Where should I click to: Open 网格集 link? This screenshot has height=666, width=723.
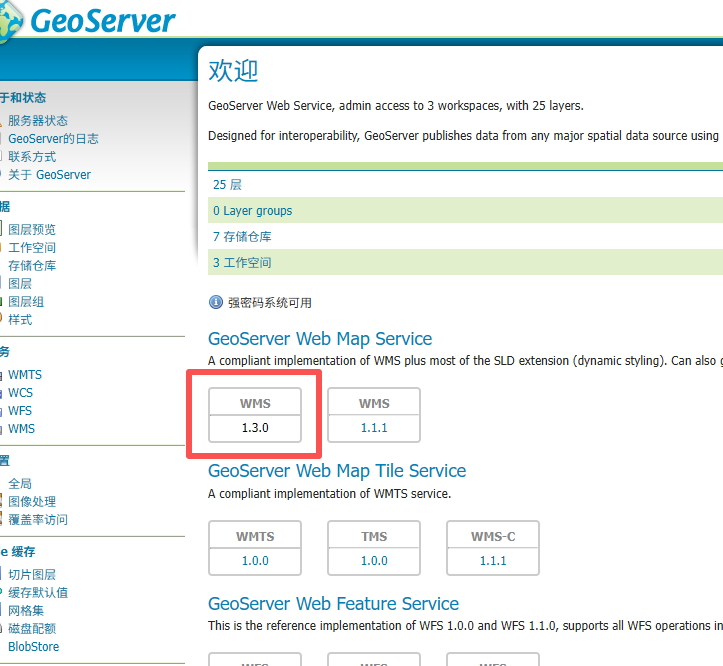click(26, 610)
